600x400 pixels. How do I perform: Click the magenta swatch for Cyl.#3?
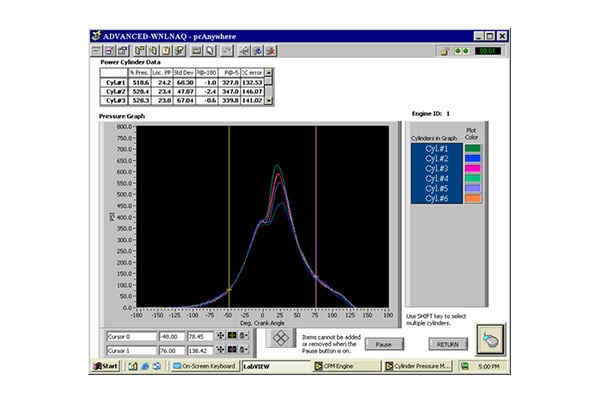(473, 168)
